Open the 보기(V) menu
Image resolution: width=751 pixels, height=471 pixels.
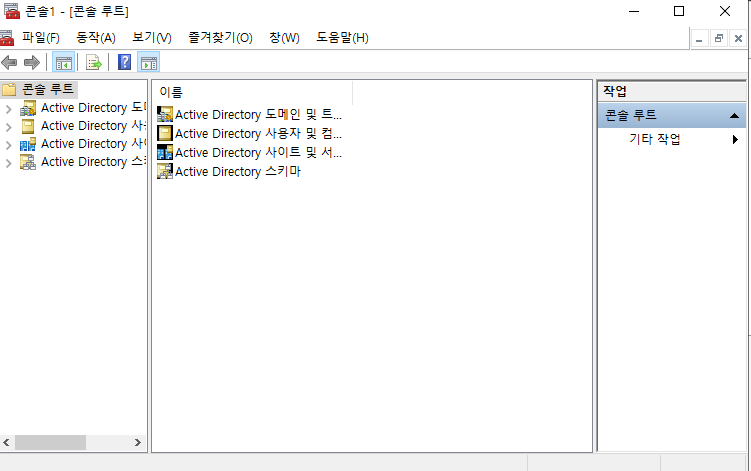click(152, 38)
